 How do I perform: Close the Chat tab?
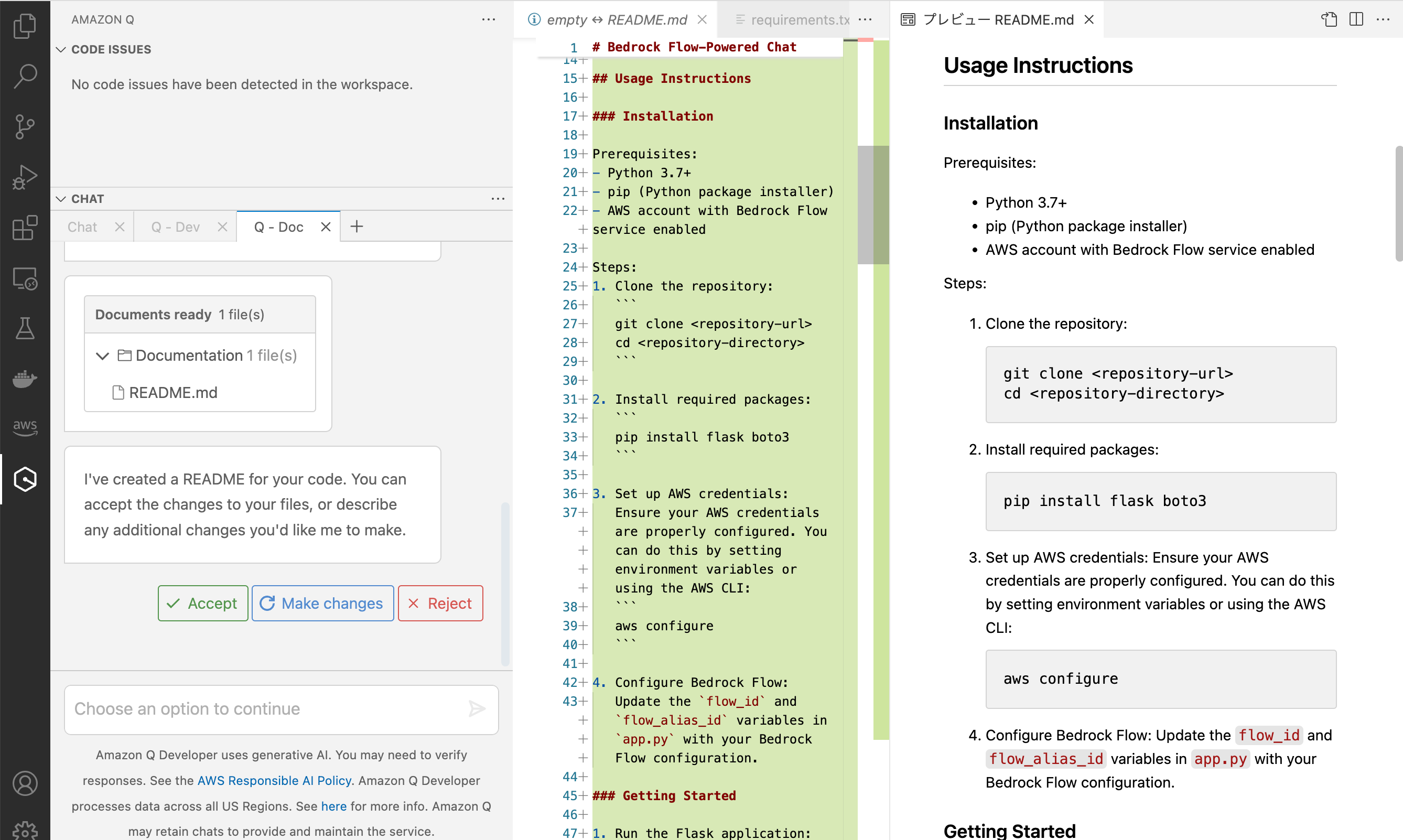pos(120,227)
